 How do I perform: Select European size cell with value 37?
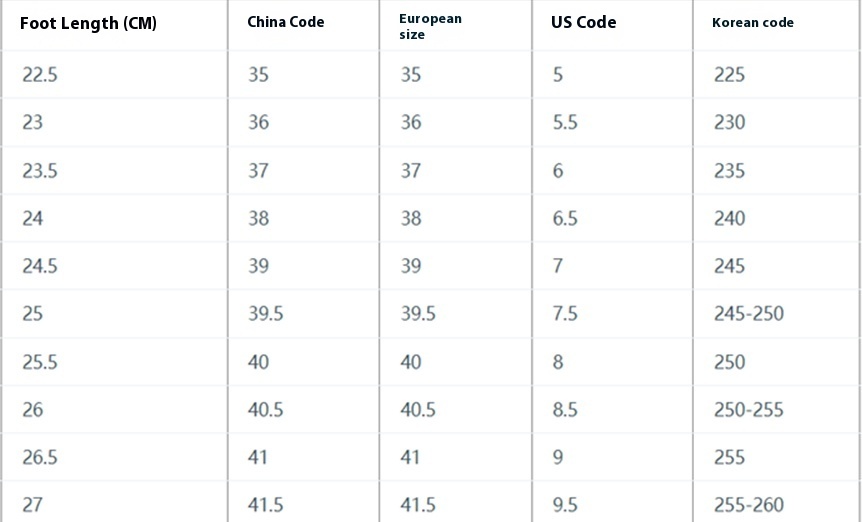[411, 171]
